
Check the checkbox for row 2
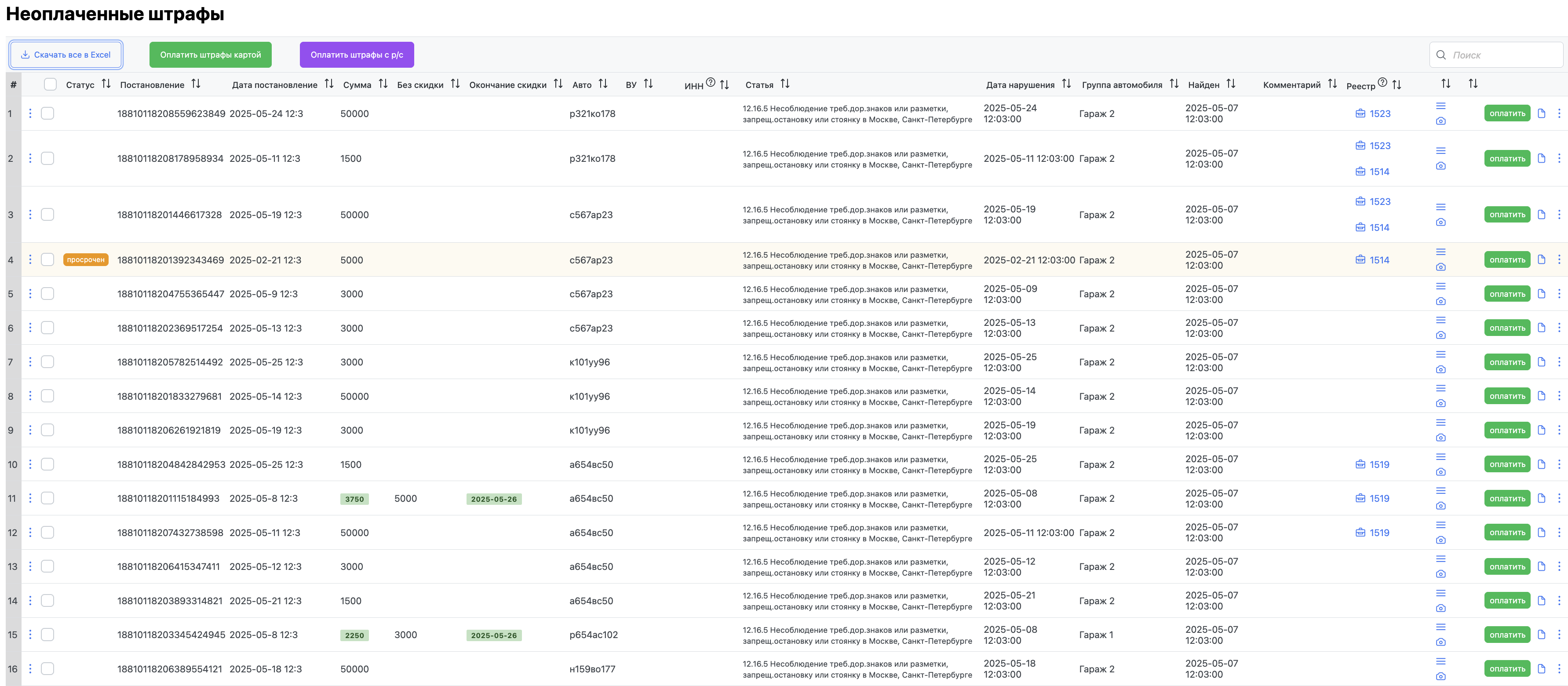(47, 158)
